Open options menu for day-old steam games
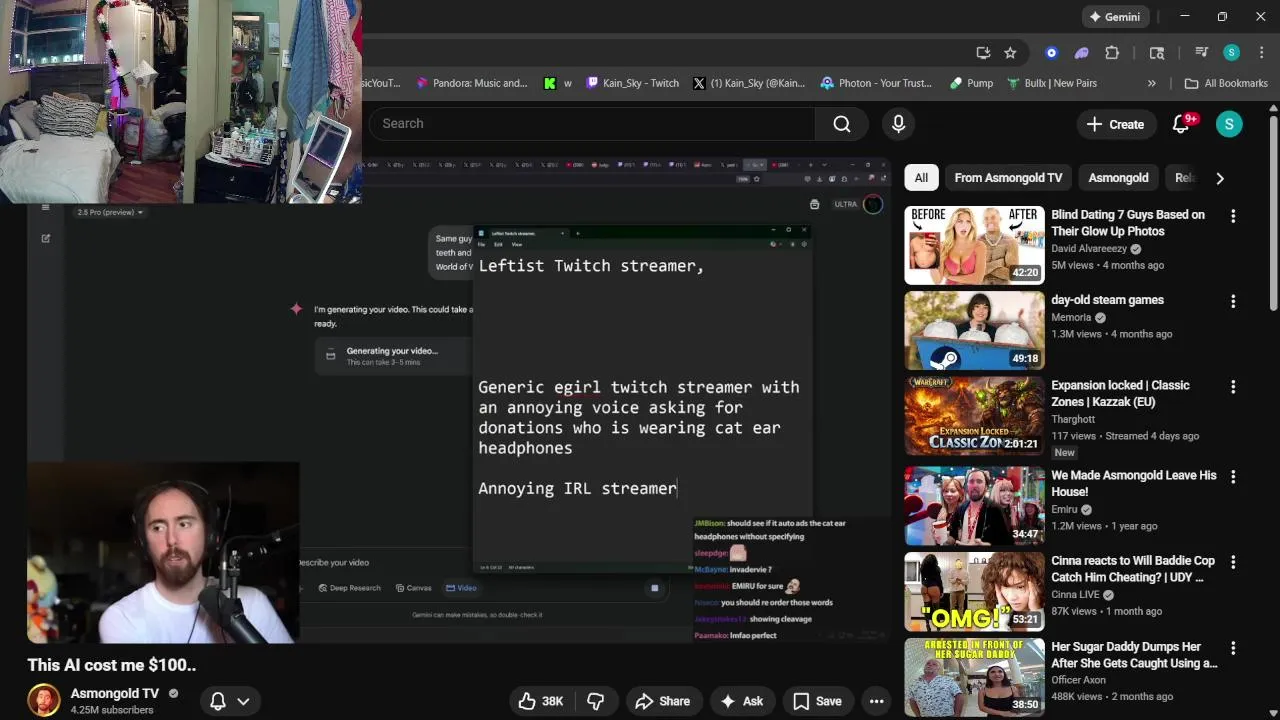Viewport: 1280px width, 720px height. [x=1233, y=301]
